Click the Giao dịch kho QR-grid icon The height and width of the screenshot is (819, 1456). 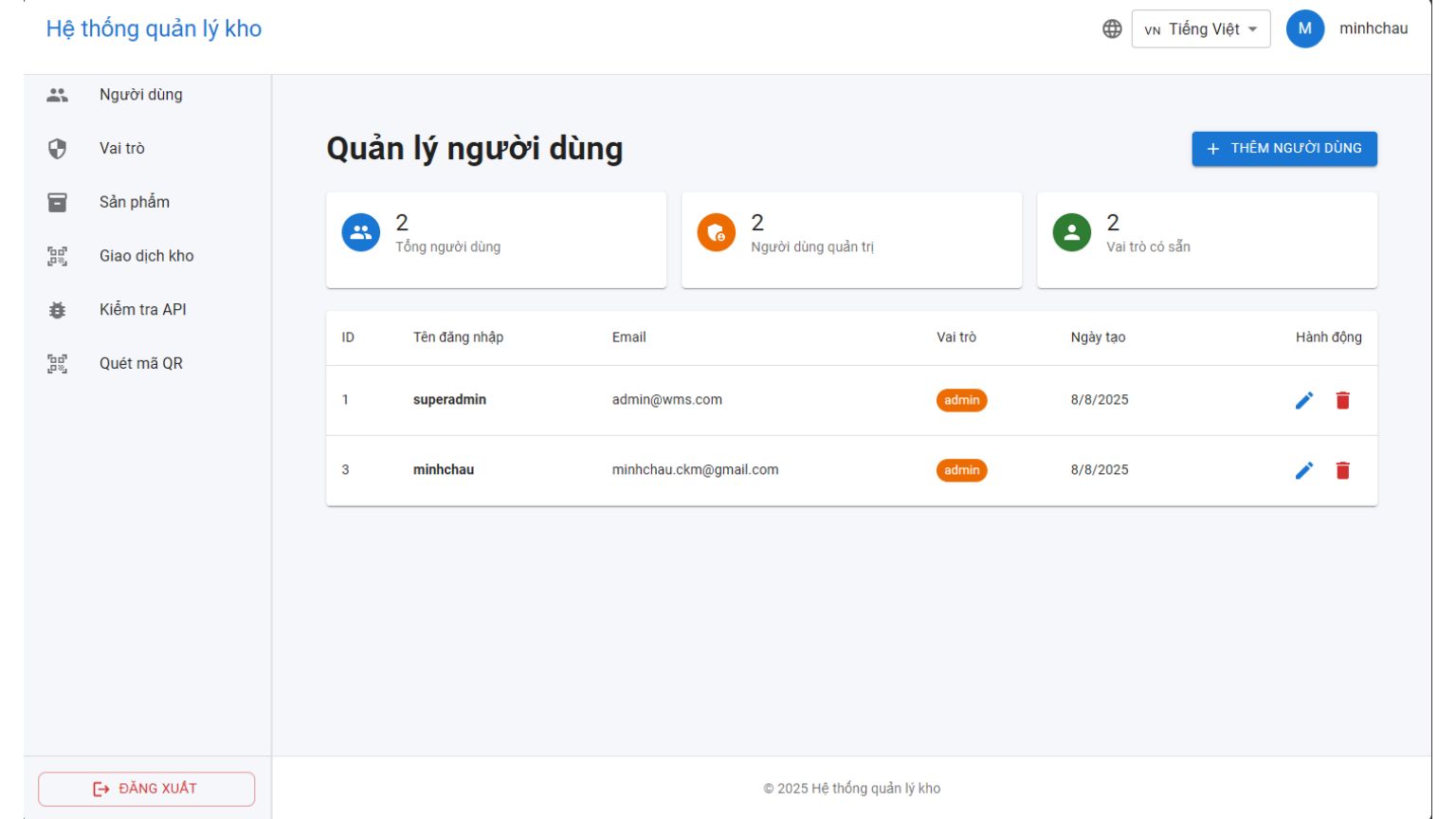[57, 255]
